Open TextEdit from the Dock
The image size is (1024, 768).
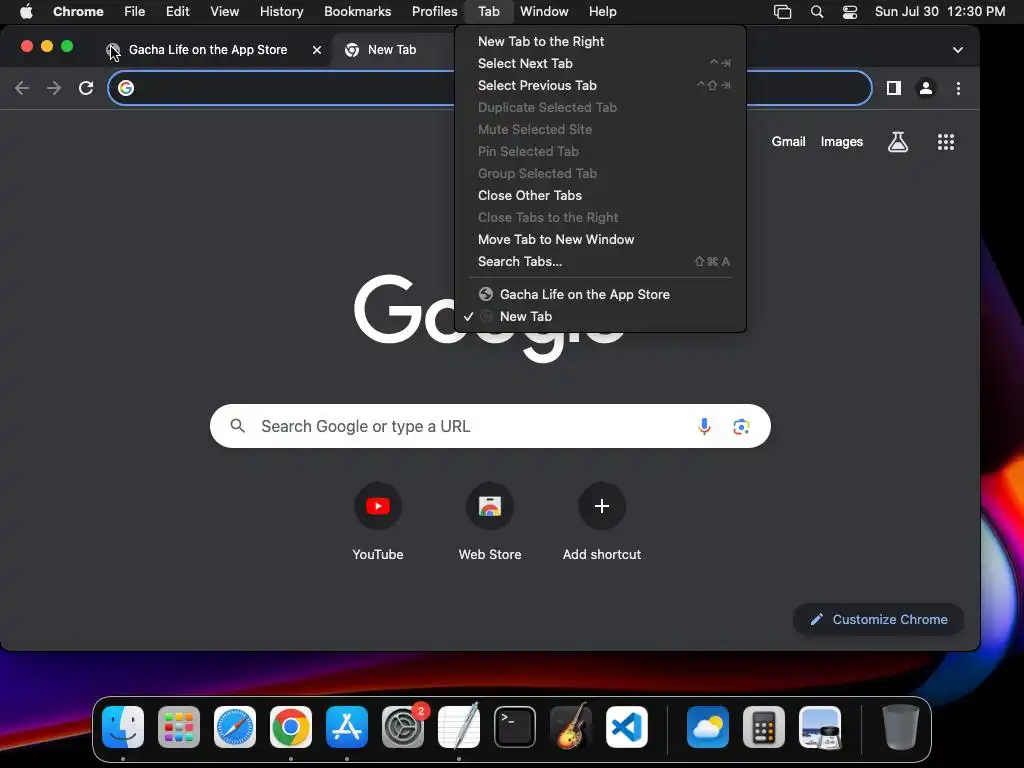pos(458,727)
